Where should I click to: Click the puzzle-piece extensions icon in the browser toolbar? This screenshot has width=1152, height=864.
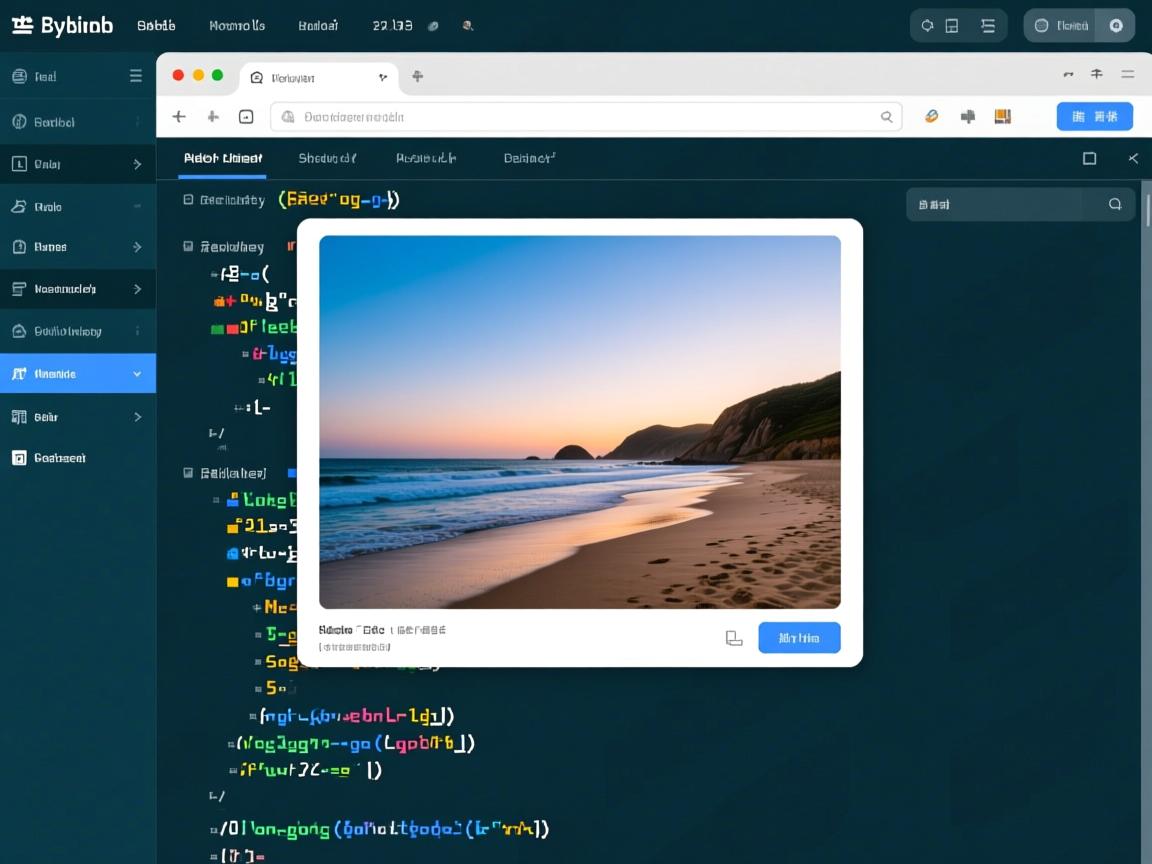pyautogui.click(x=968, y=117)
